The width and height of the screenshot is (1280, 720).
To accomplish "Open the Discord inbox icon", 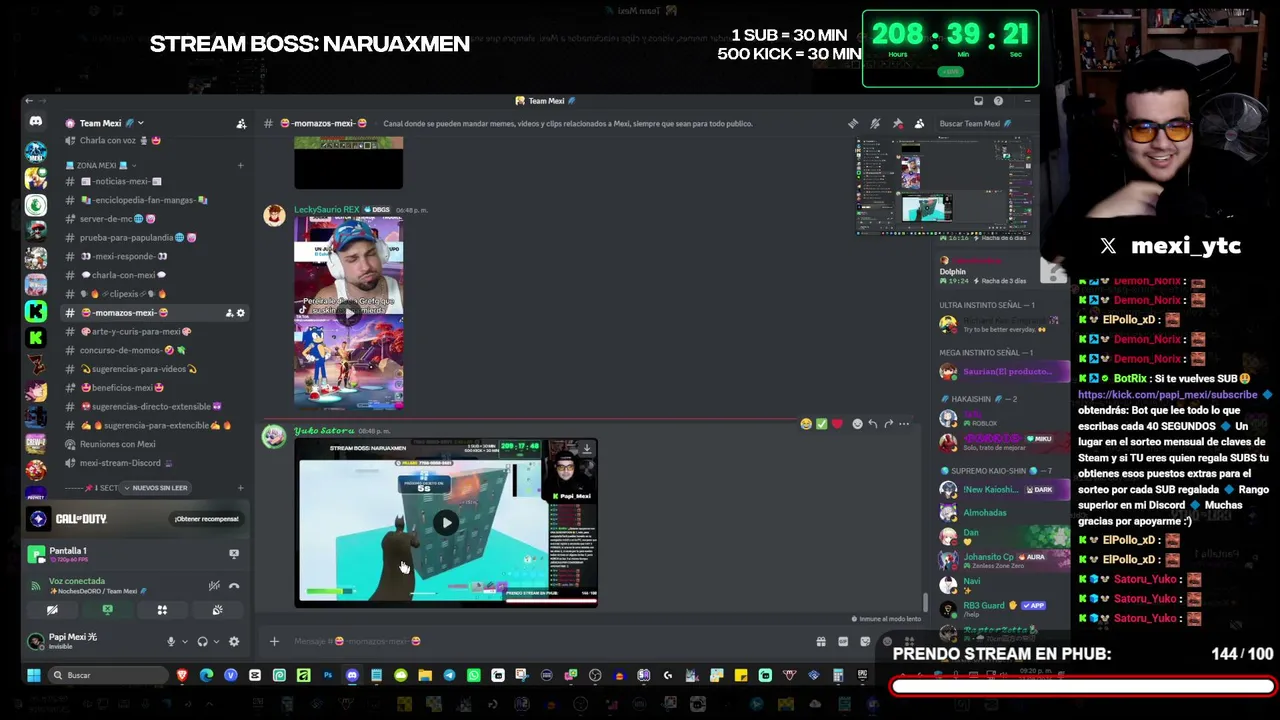I will (978, 101).
